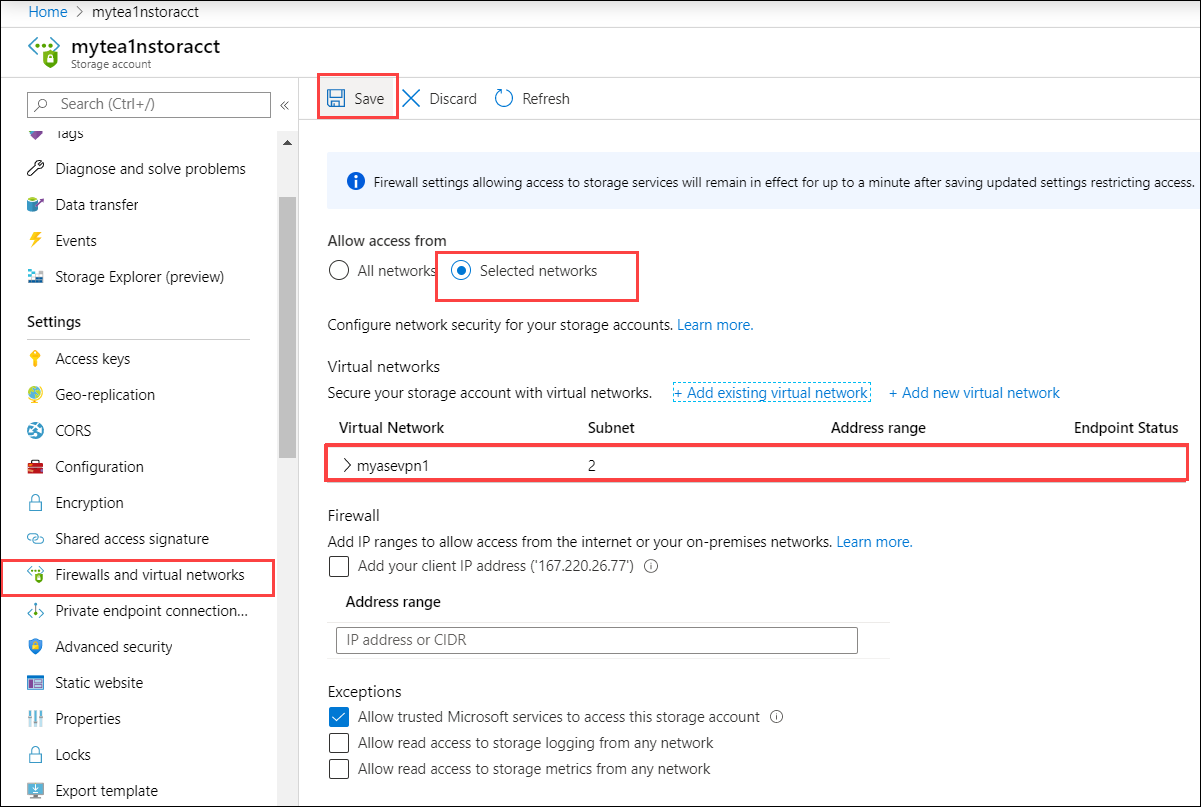This screenshot has height=807, width=1201.
Task: Click the Private endpoint connections icon
Action: pos(36,611)
